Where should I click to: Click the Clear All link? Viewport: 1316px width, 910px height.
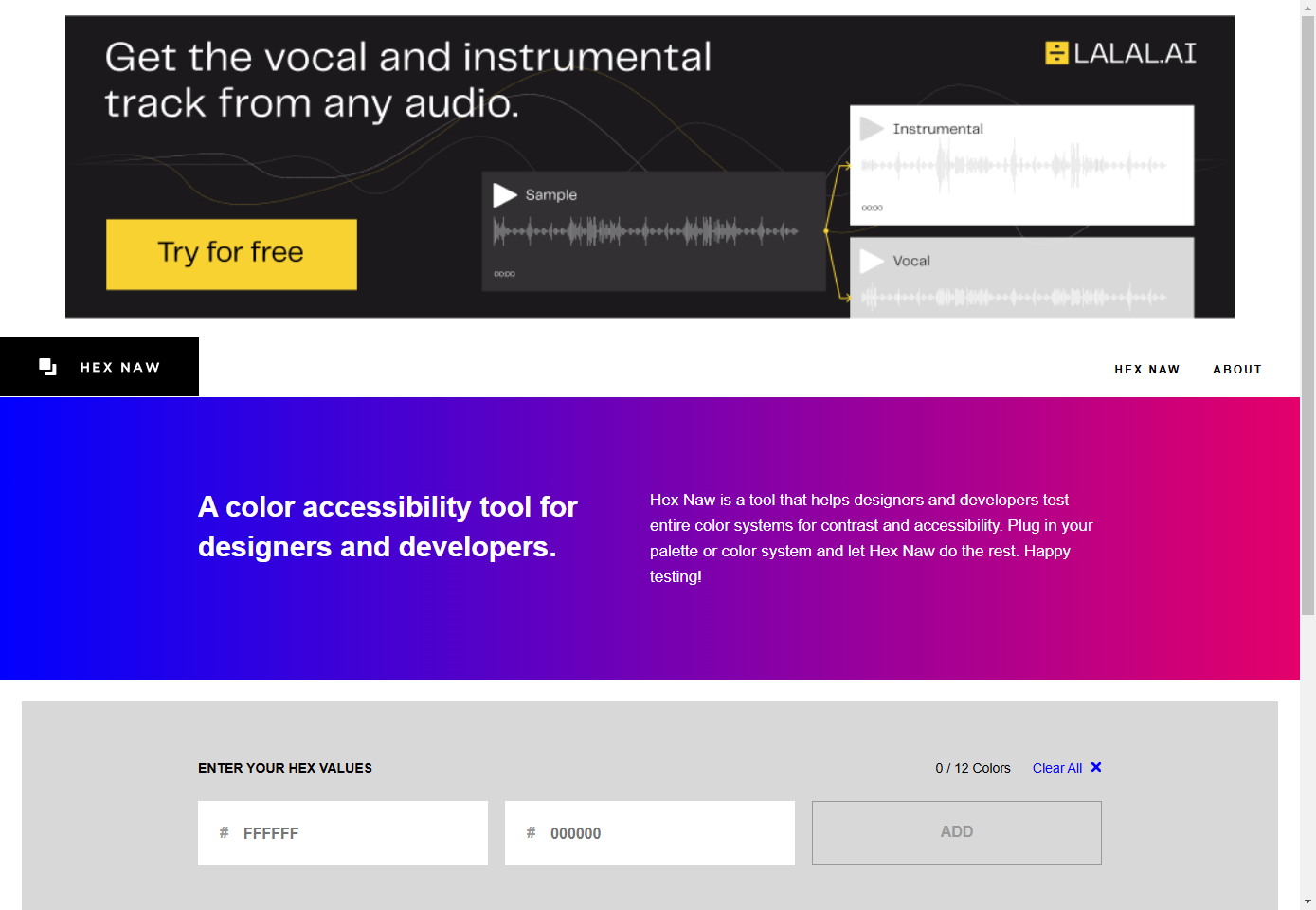pyautogui.click(x=1057, y=768)
